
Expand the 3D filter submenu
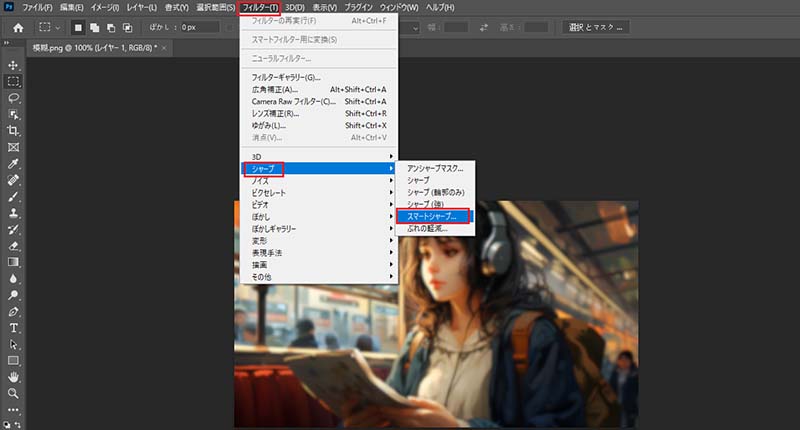tap(319, 157)
